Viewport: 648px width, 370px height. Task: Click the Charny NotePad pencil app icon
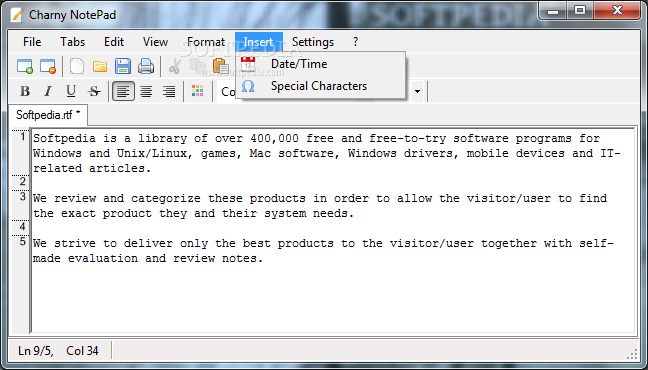(17, 15)
